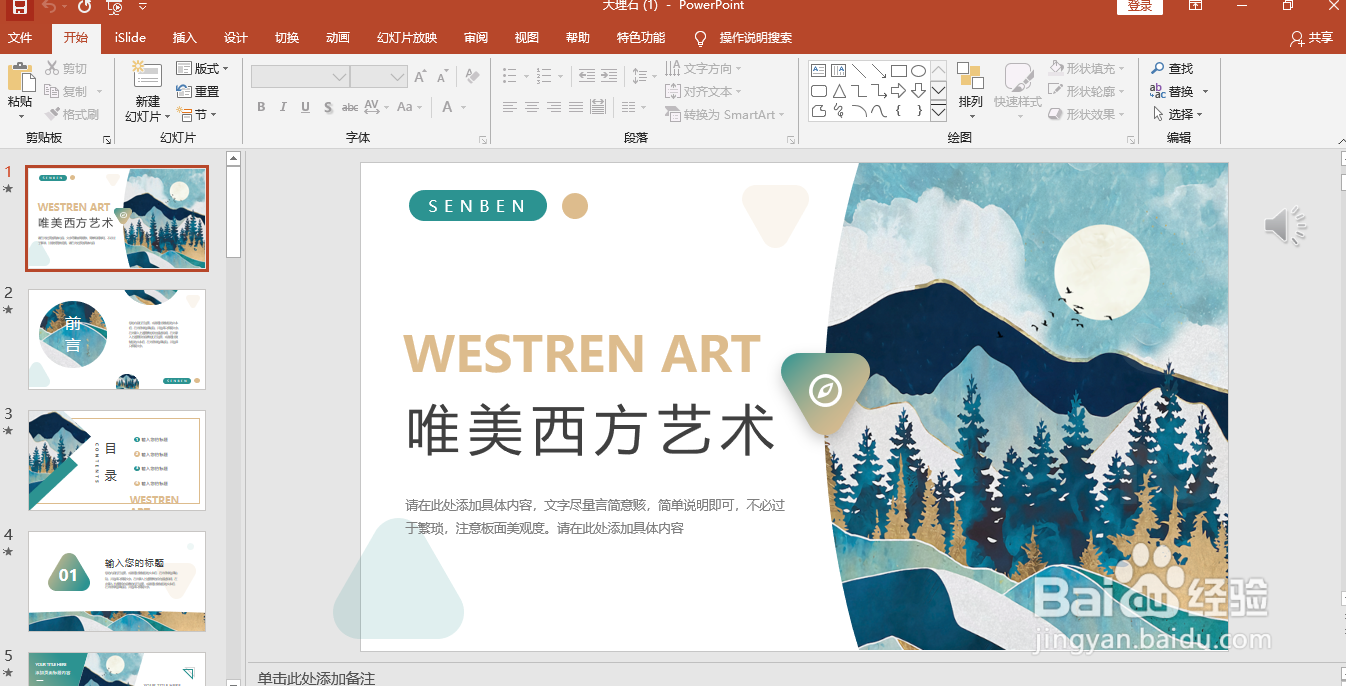Click the audio speaker icon on slide
The width and height of the screenshot is (1346, 686).
(x=1285, y=226)
